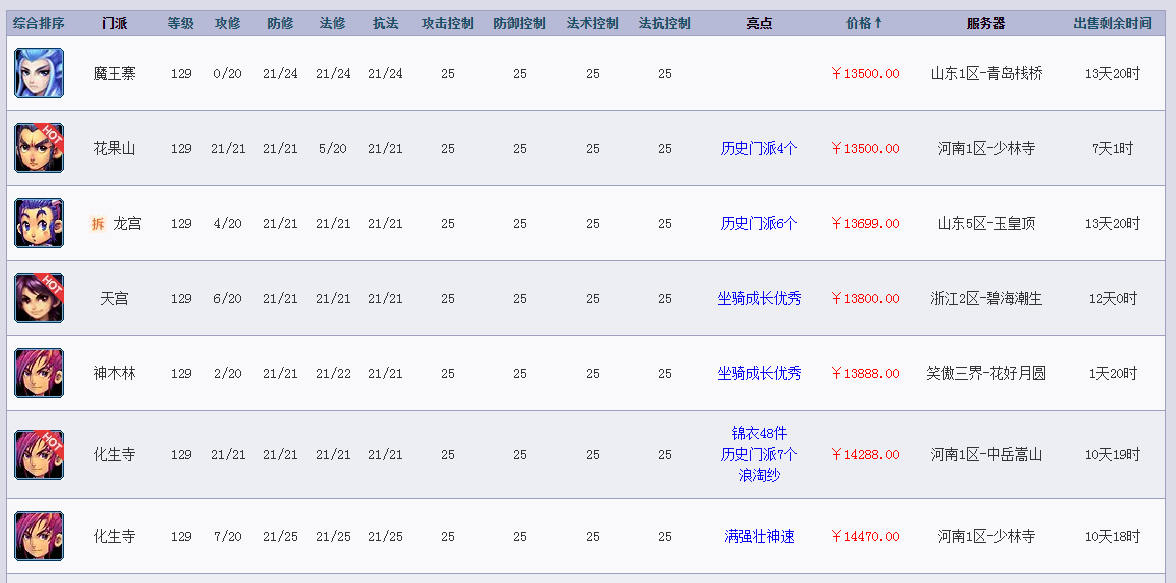Screen dimensions: 1176x583
Task: Click the orange 拆 badge beside 龙宫
Action: click(98, 224)
